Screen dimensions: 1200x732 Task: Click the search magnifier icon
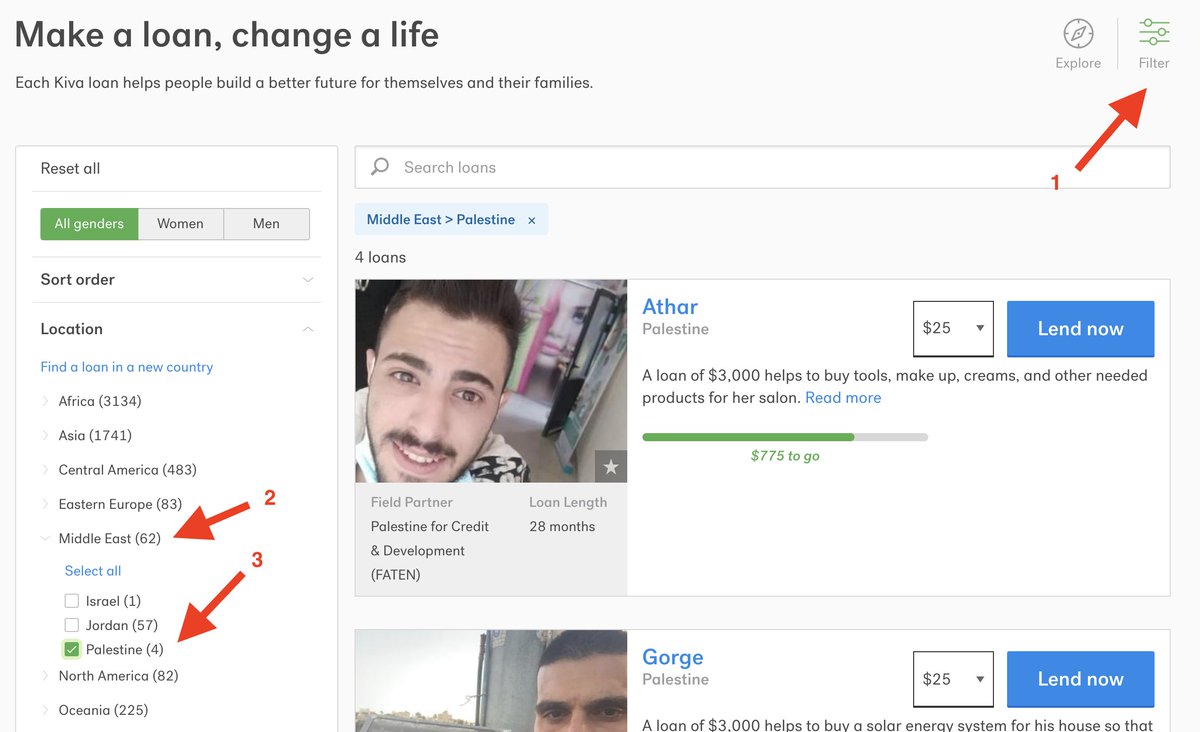pos(380,167)
